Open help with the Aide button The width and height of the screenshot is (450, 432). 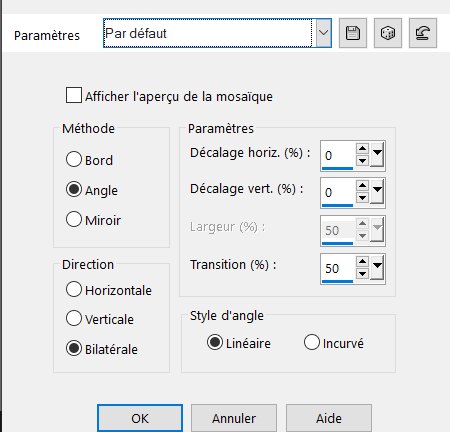[x=329, y=418]
